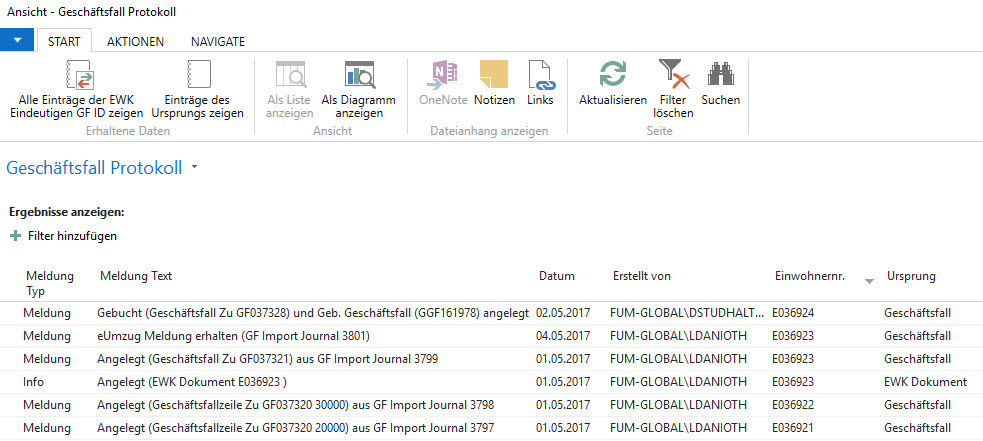Open Einträge des Ursprungs zeigen
The width and height of the screenshot is (983, 441).
coord(197,89)
